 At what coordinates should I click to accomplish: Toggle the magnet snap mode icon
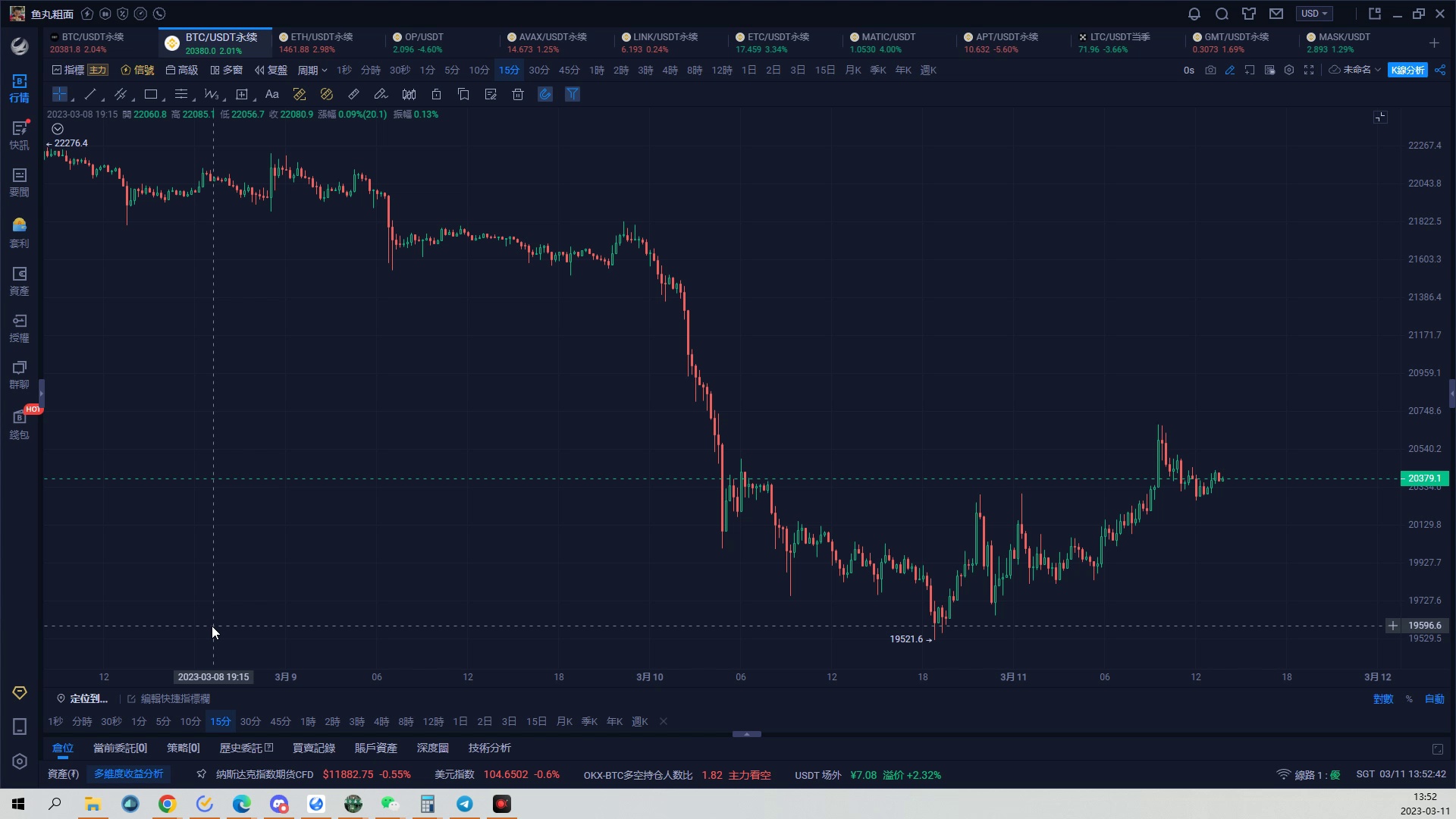(x=545, y=94)
